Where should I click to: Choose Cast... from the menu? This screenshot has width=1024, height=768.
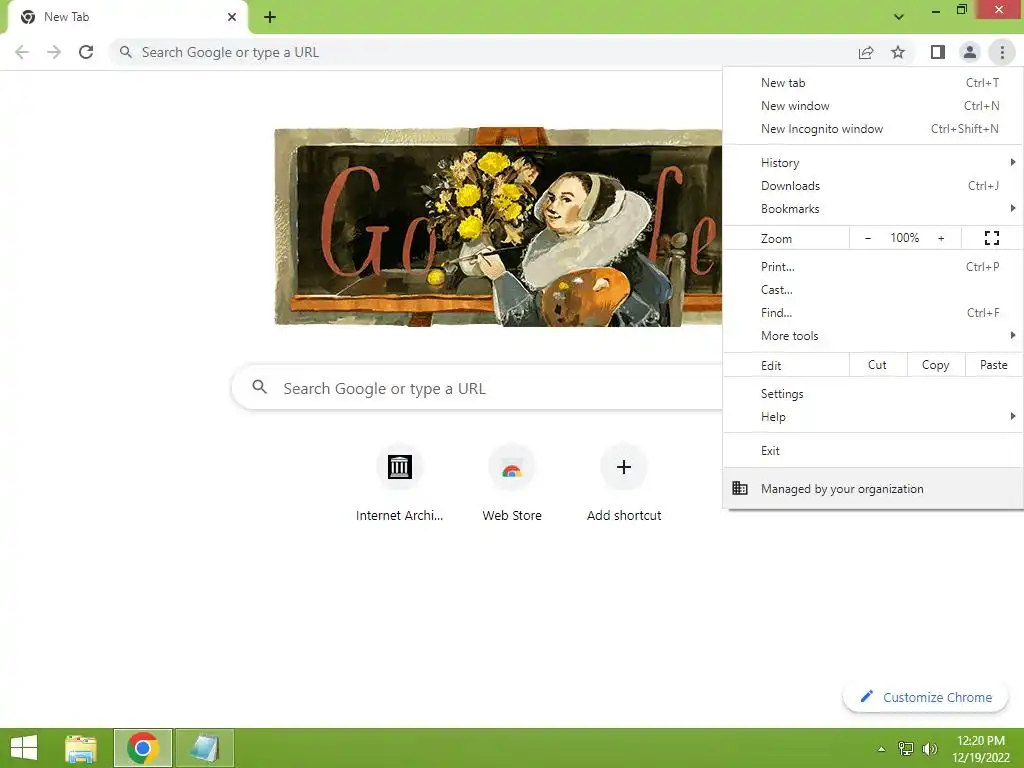click(x=873, y=289)
